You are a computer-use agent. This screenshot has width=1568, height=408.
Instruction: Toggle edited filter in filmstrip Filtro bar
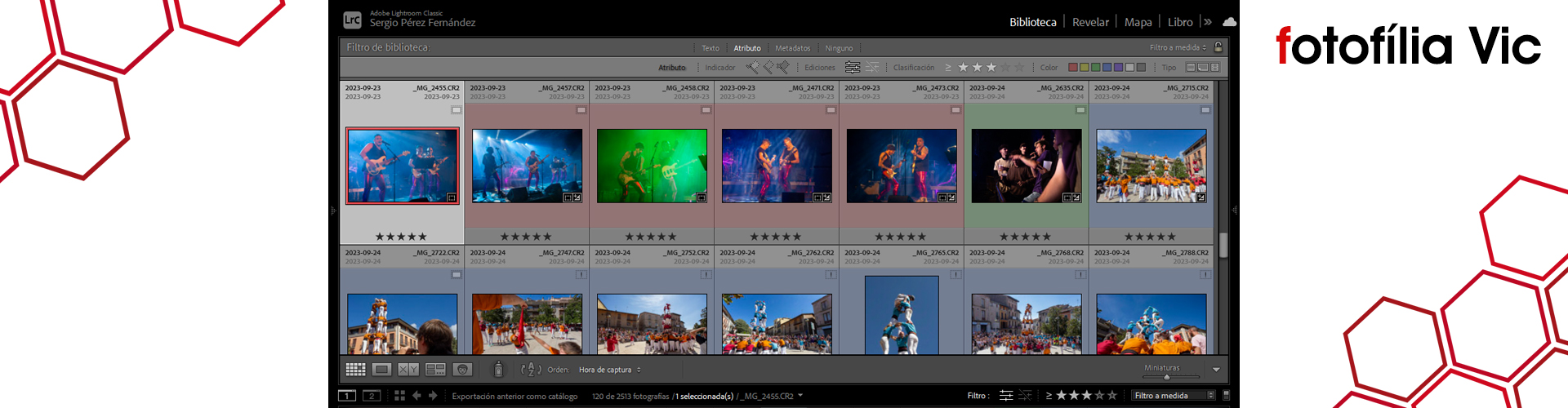[1006, 396]
